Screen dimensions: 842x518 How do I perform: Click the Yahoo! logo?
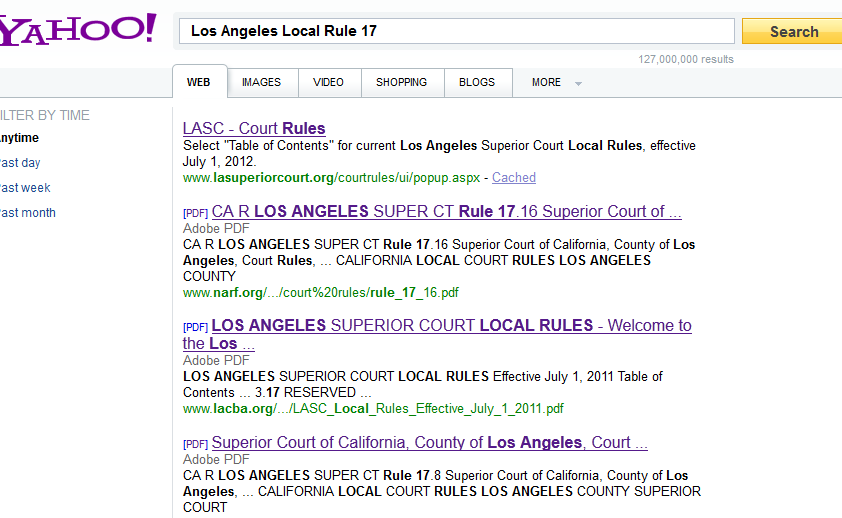click(78, 29)
